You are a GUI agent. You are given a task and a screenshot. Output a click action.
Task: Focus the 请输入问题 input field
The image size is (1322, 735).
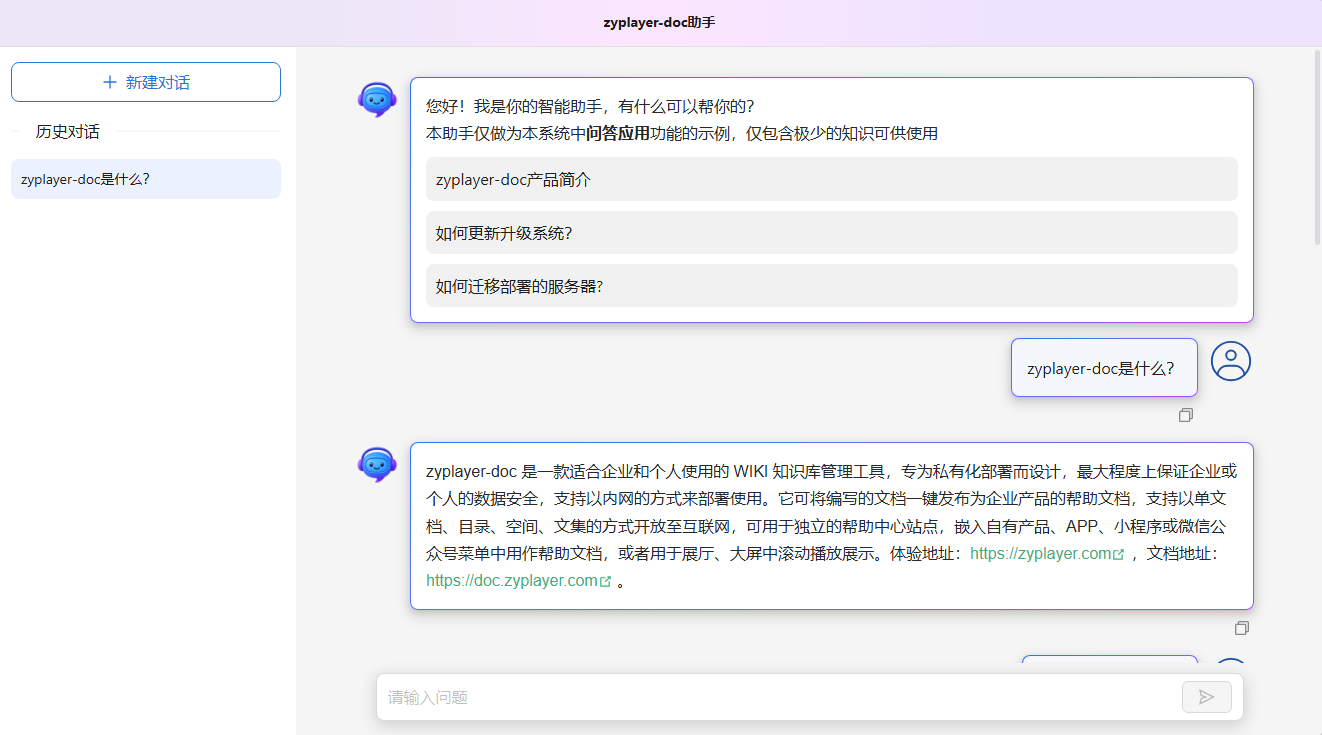780,697
